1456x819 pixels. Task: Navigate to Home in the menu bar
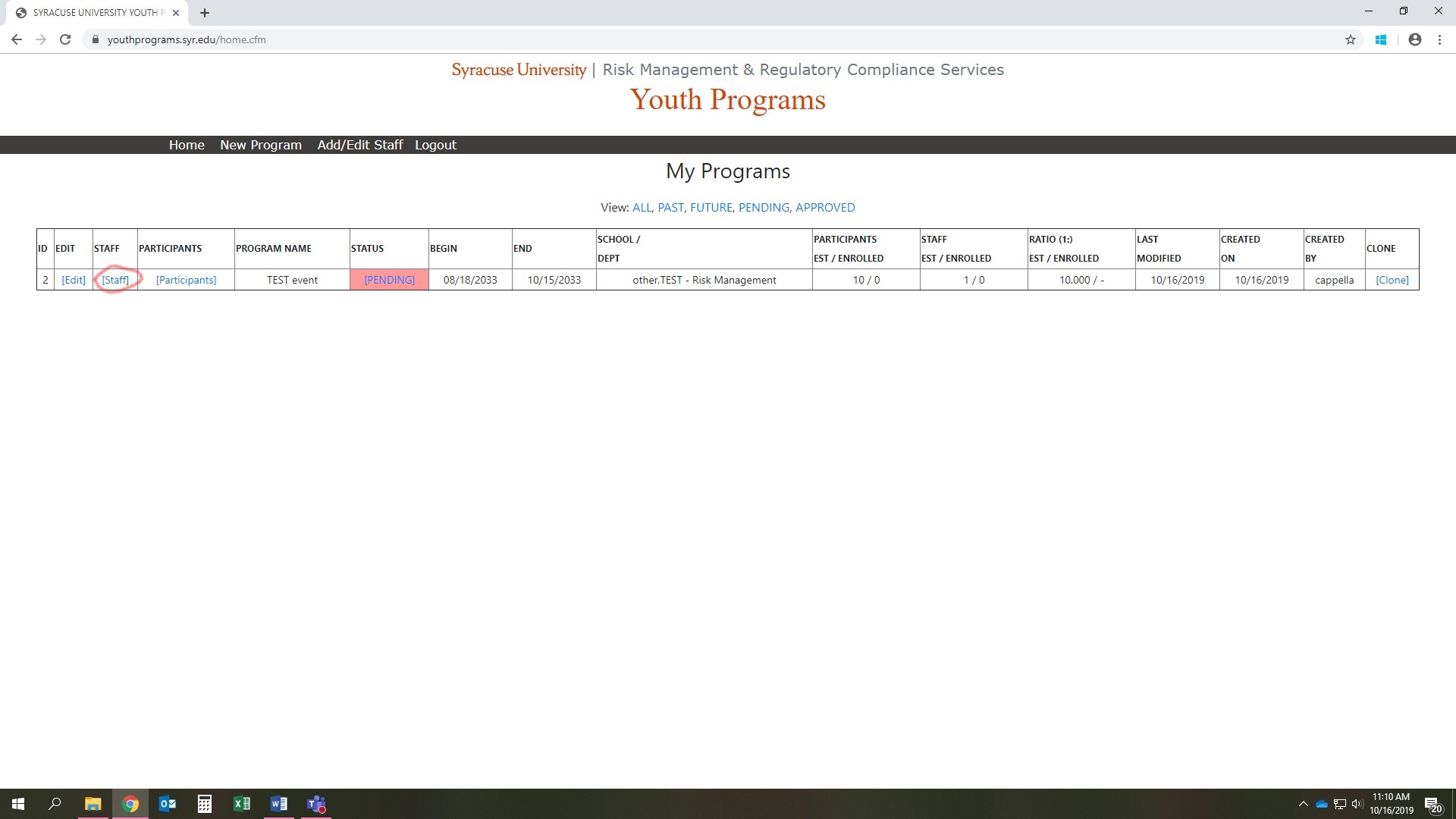(187, 145)
